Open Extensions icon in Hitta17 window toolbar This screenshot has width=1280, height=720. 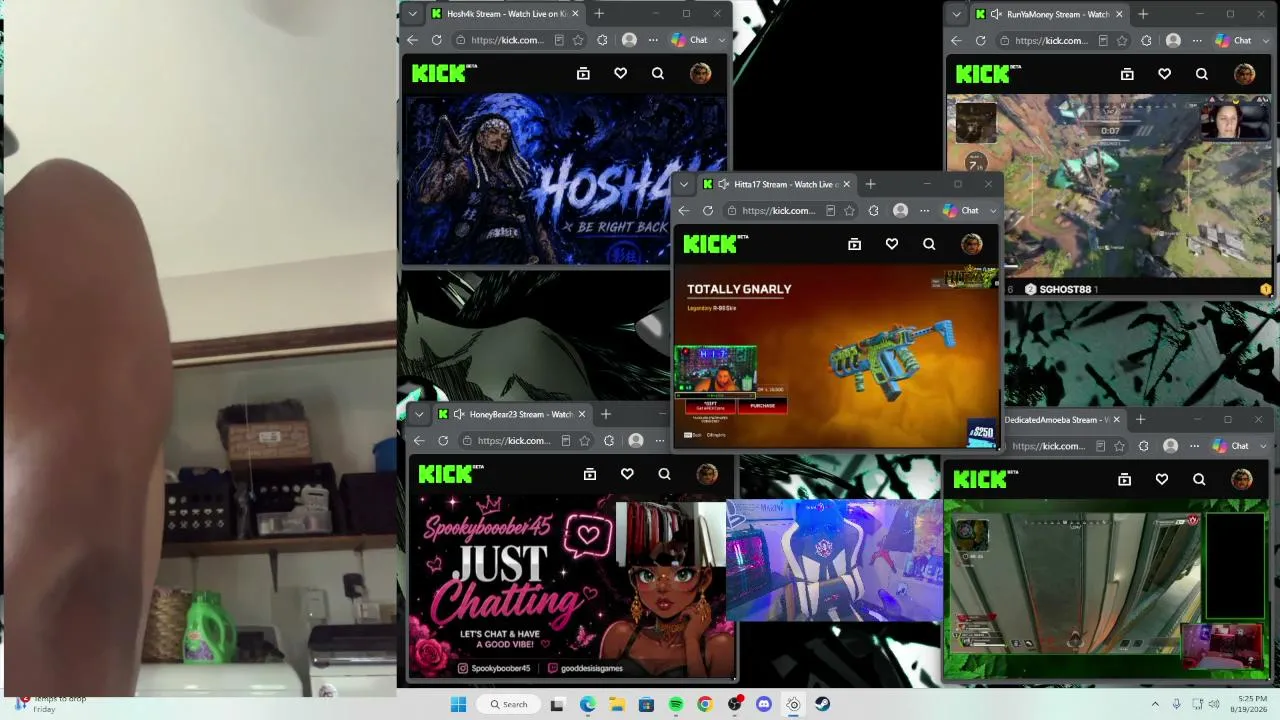873,210
